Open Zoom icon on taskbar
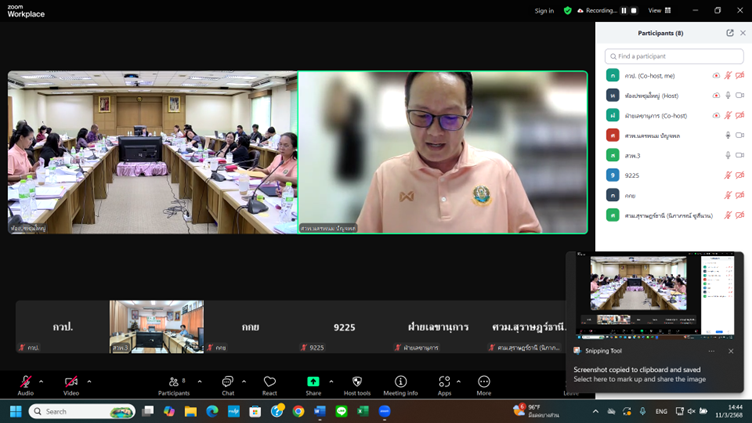 pyautogui.click(x=385, y=411)
